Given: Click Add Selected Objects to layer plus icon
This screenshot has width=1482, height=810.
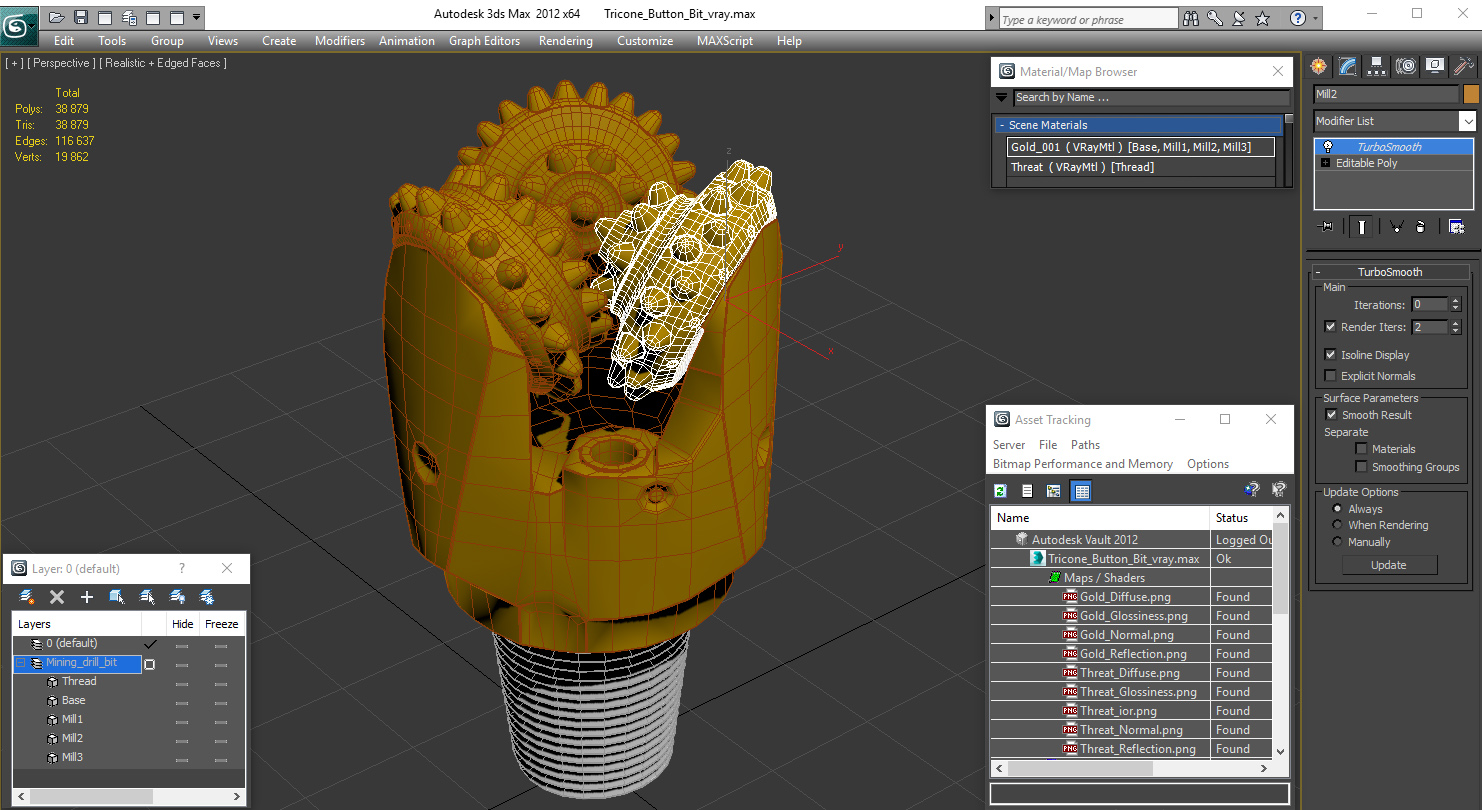Looking at the screenshot, I should click(87, 597).
